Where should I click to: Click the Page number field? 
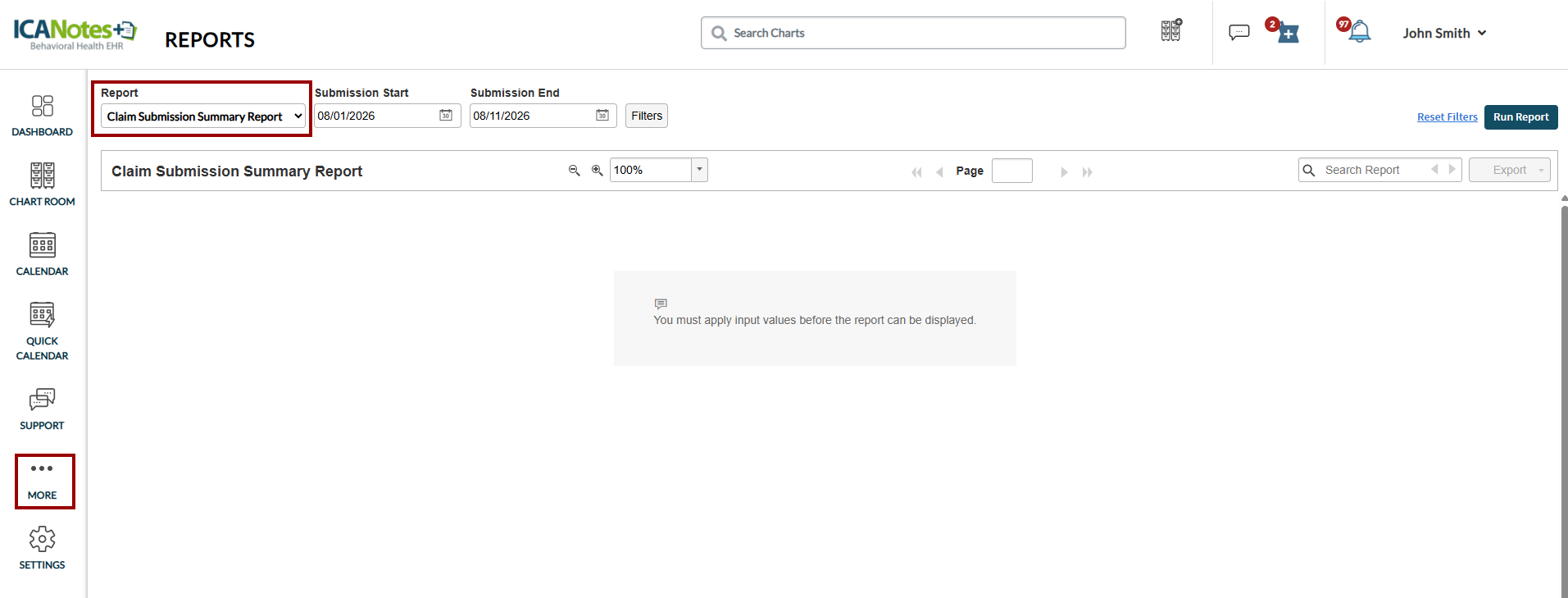[1011, 171]
